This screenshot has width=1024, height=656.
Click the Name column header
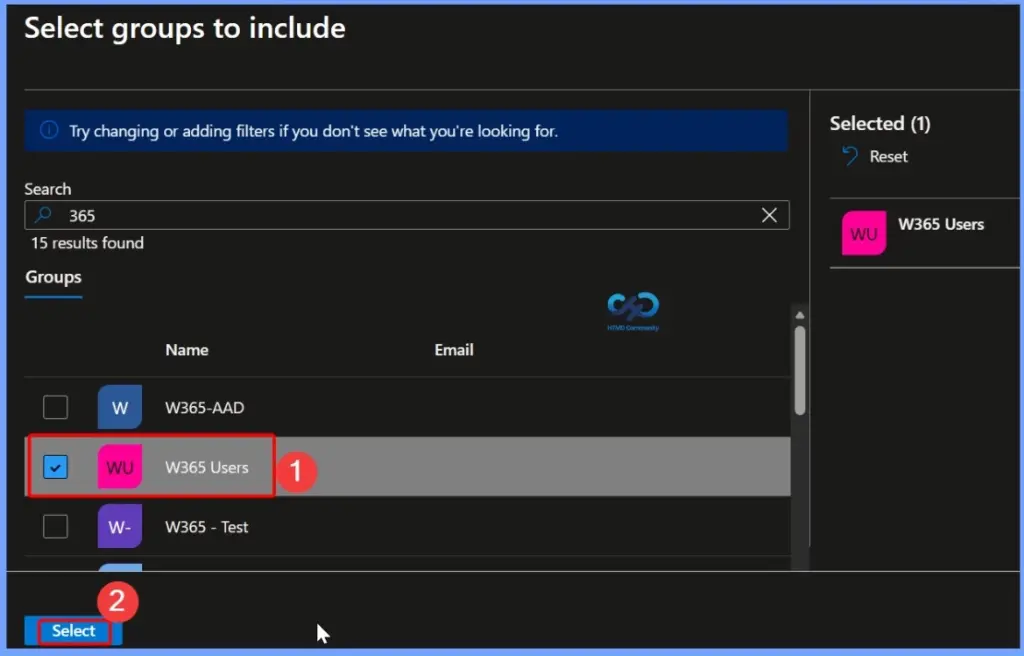187,350
